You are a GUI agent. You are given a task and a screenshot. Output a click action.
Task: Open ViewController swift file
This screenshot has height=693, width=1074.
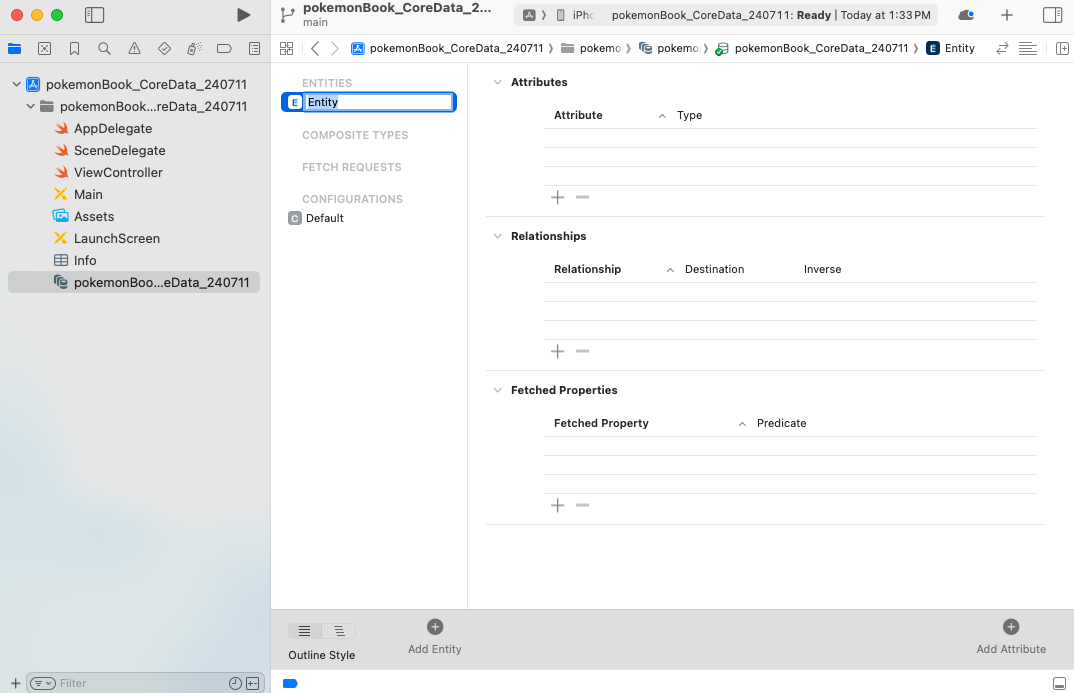pyautogui.click(x=118, y=172)
